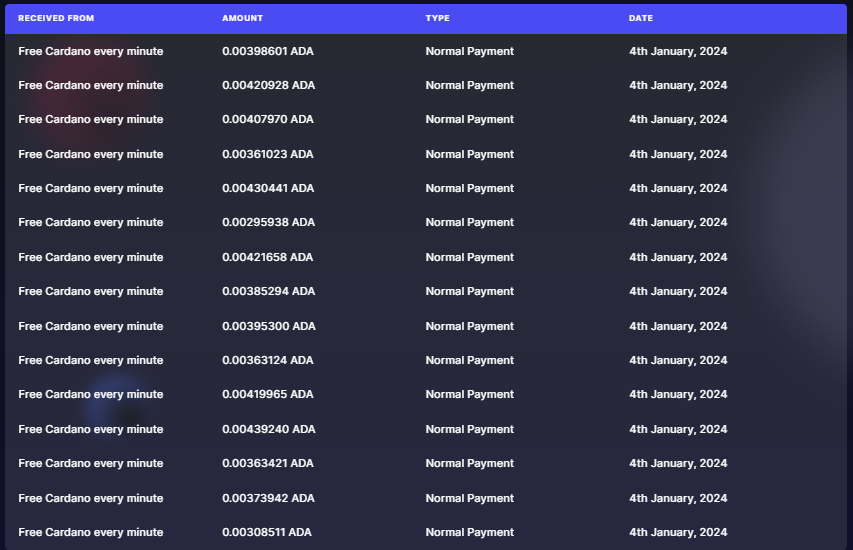This screenshot has height=550, width=853.
Task: Select amount 0.00363124 ADA
Action: click(268, 360)
